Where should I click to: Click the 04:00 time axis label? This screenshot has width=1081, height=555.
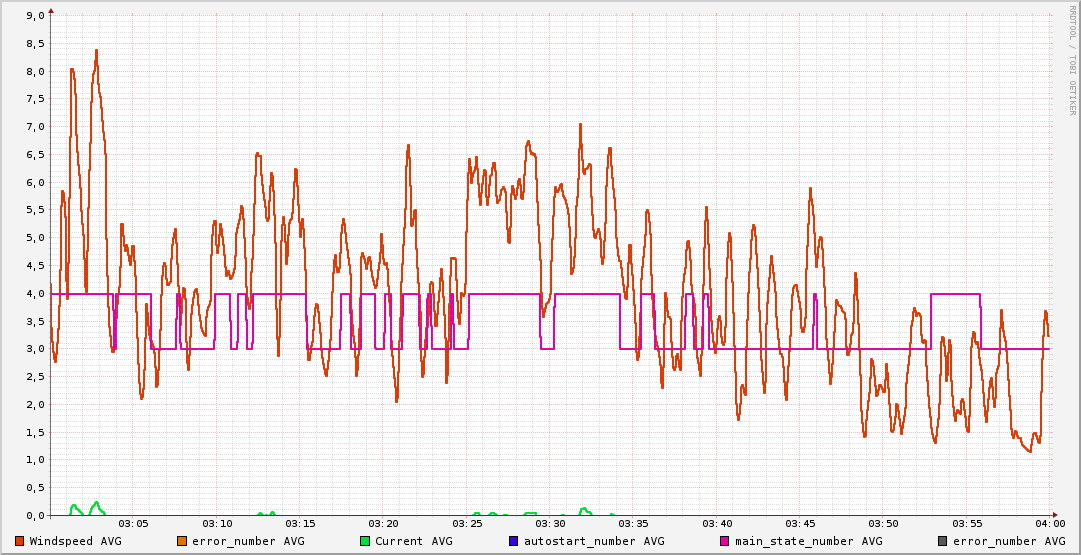[x=1049, y=524]
